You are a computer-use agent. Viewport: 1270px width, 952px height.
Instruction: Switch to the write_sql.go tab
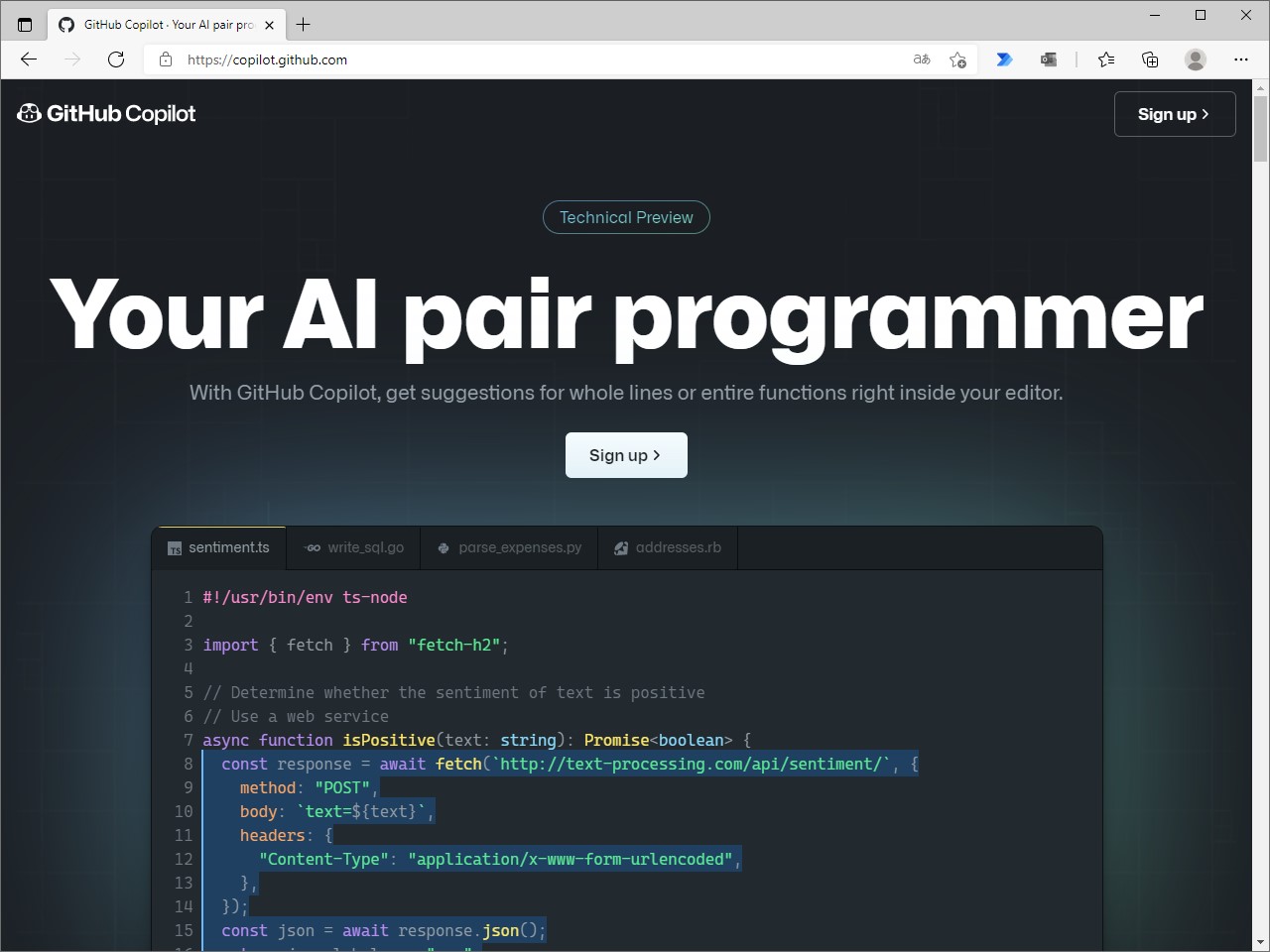pyautogui.click(x=353, y=547)
